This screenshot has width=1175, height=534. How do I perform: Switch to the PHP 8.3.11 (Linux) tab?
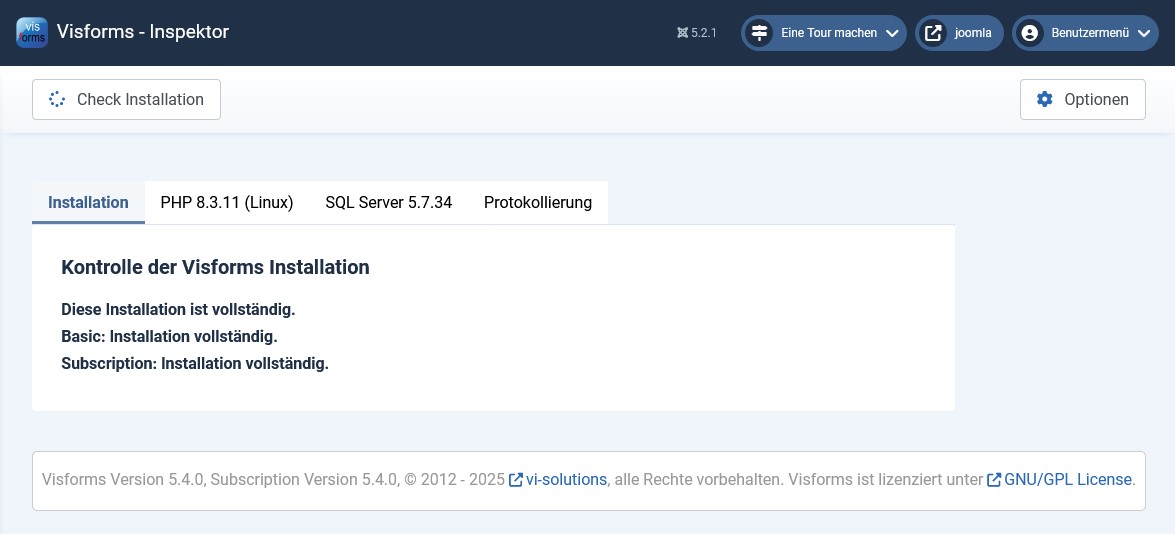point(227,202)
